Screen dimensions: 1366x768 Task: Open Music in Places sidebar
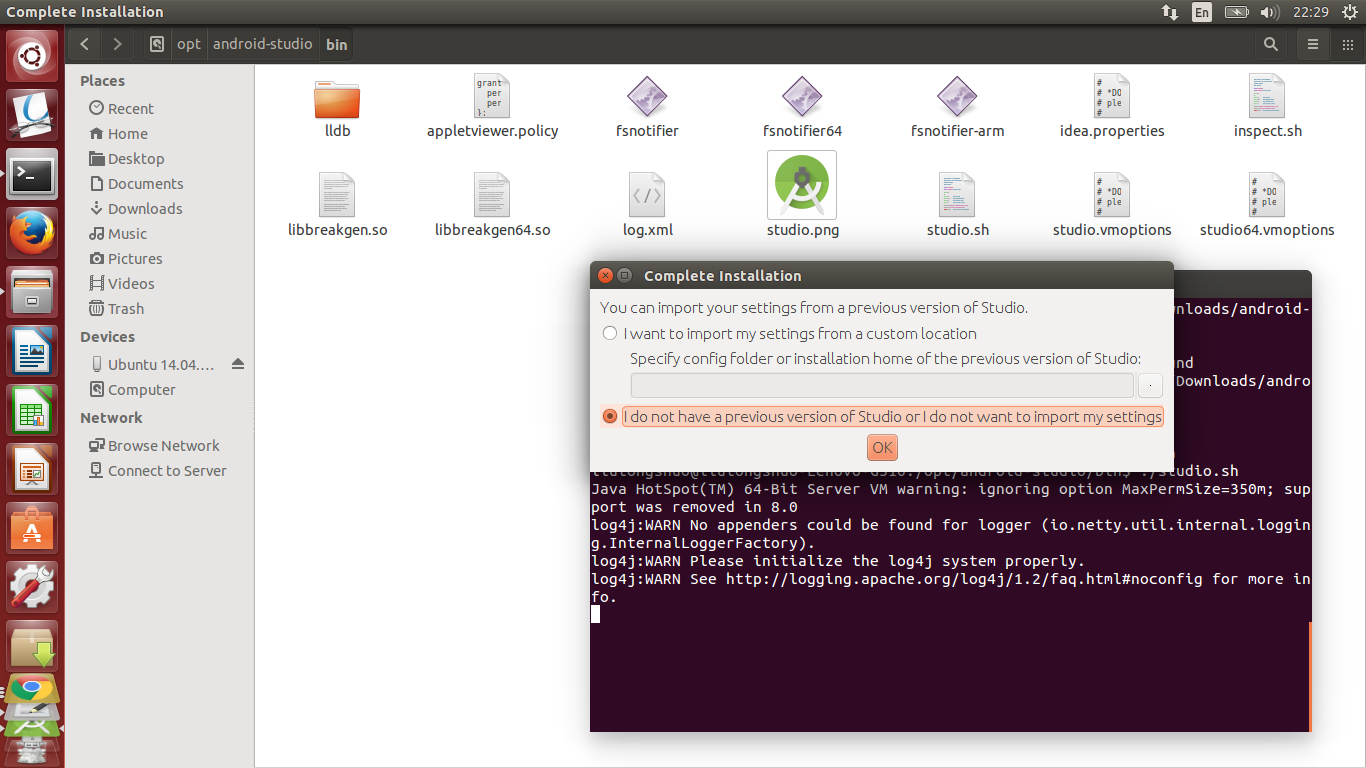click(118, 233)
